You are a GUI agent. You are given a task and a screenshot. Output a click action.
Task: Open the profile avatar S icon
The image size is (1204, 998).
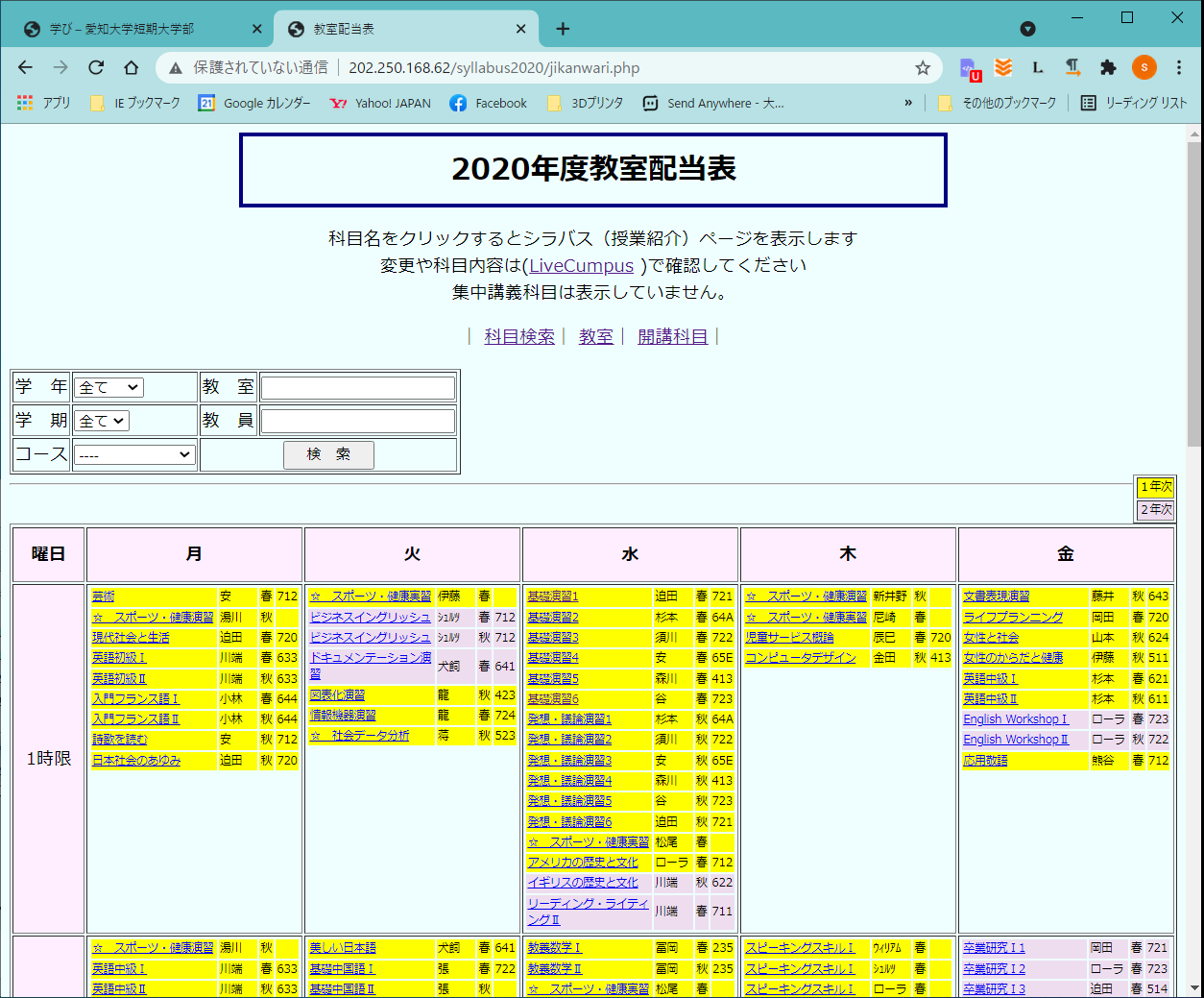[1144, 67]
